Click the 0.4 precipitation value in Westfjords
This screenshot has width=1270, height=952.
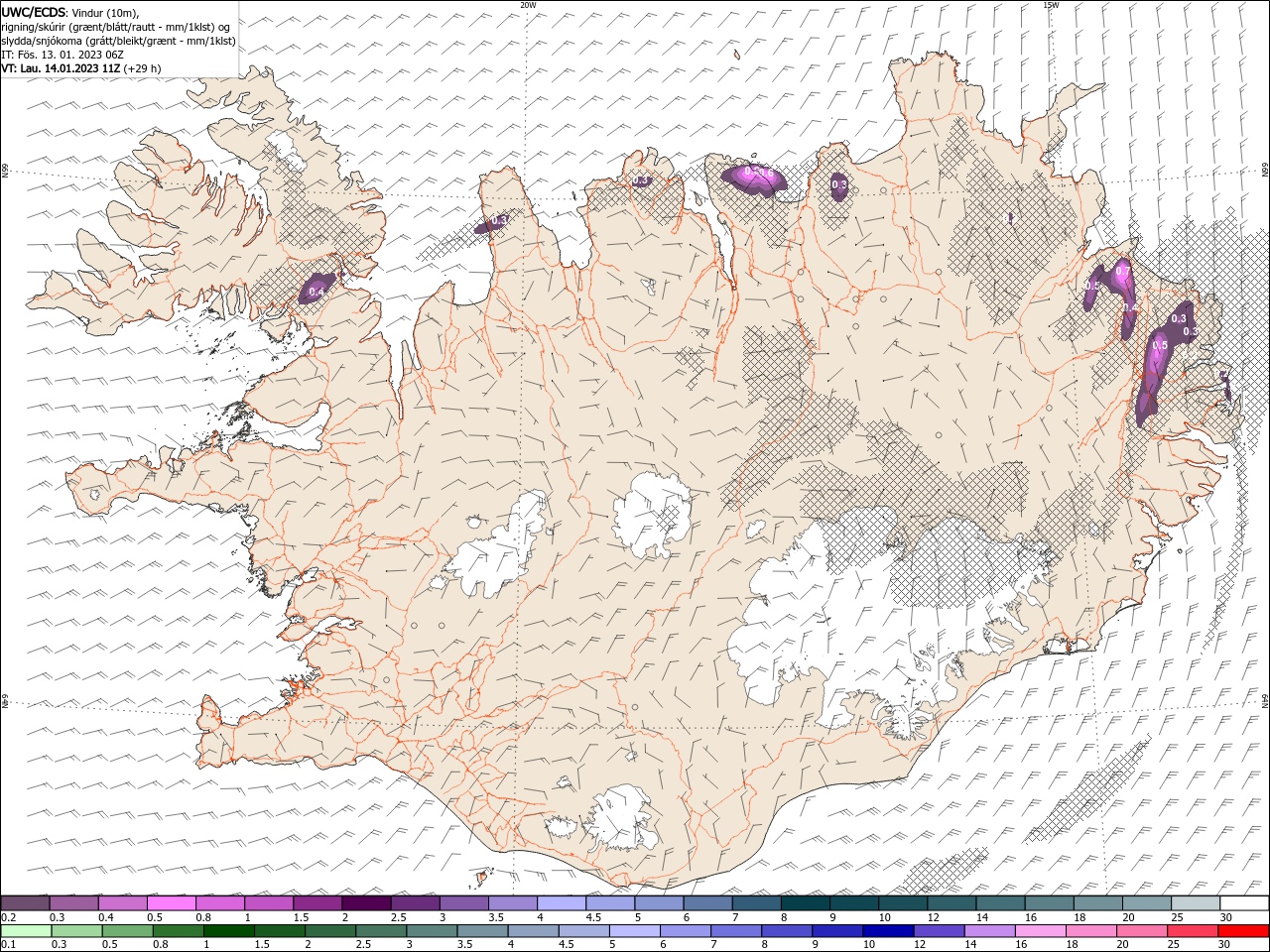[317, 292]
